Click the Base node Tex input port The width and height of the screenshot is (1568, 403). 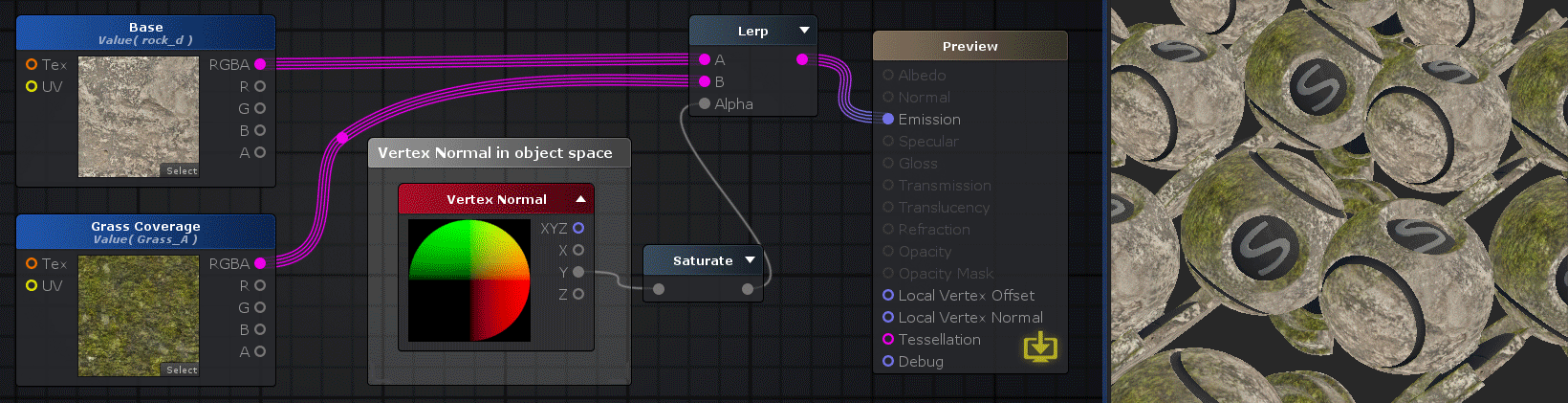(x=32, y=64)
